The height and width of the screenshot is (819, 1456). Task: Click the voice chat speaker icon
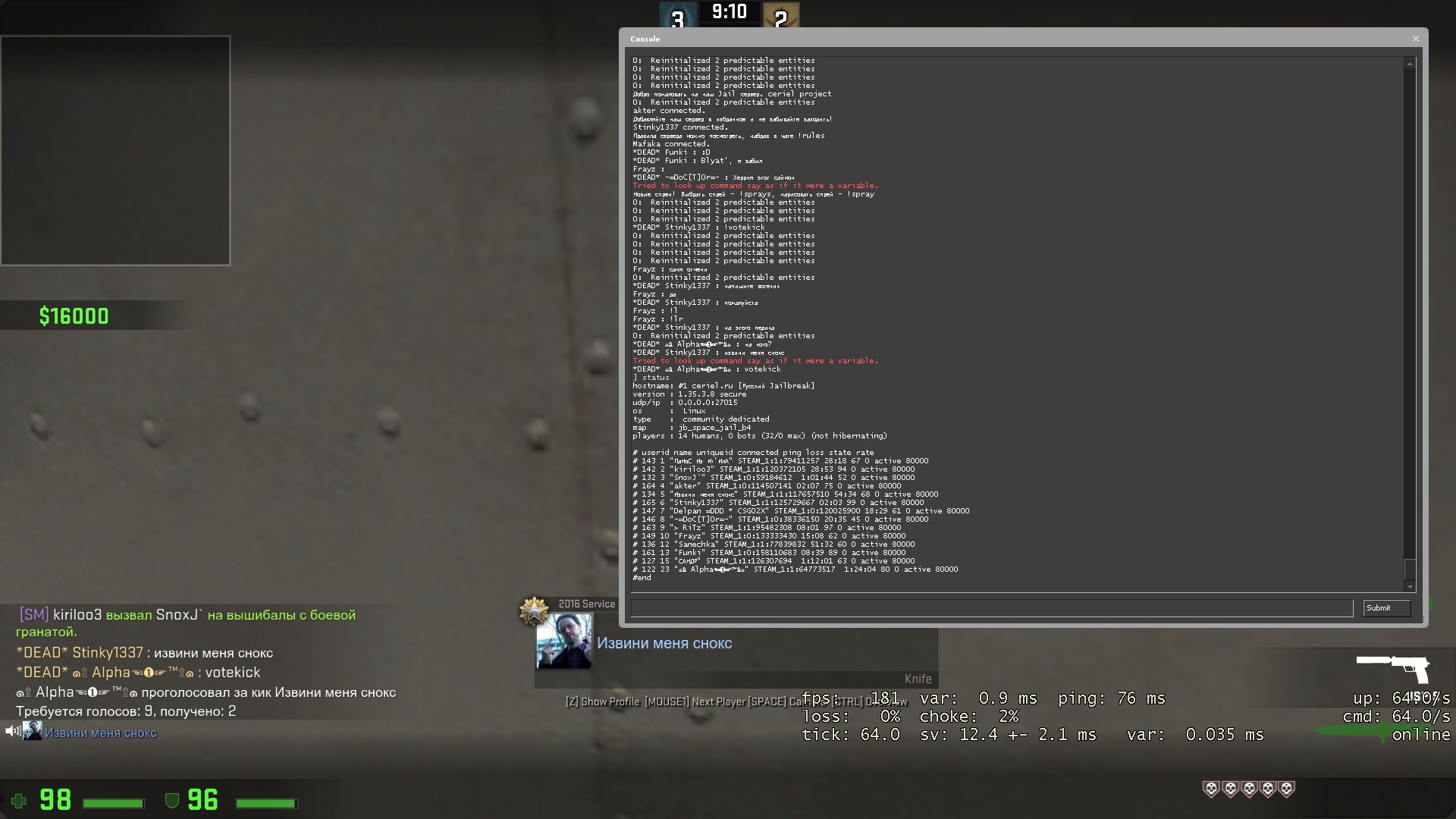tap(12, 731)
